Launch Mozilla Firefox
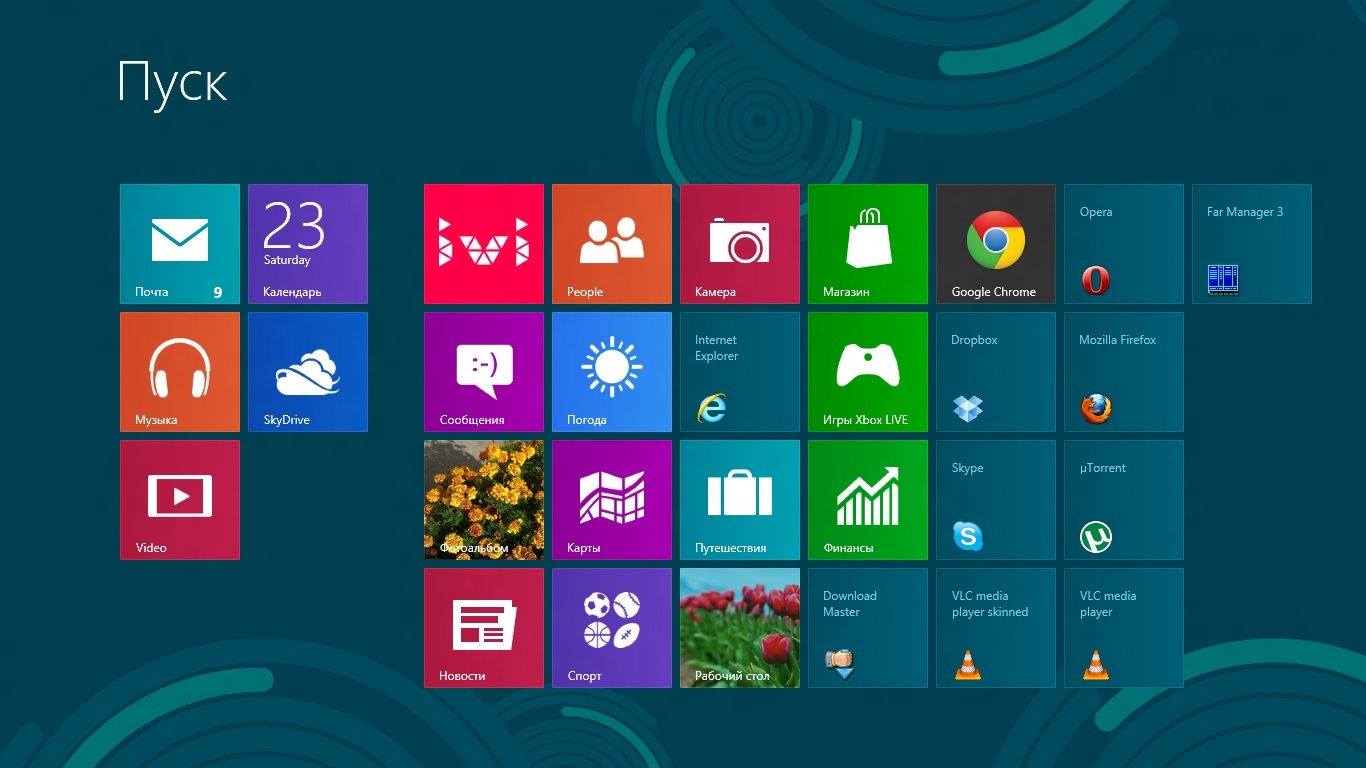This screenshot has height=768, width=1366. tap(1123, 371)
